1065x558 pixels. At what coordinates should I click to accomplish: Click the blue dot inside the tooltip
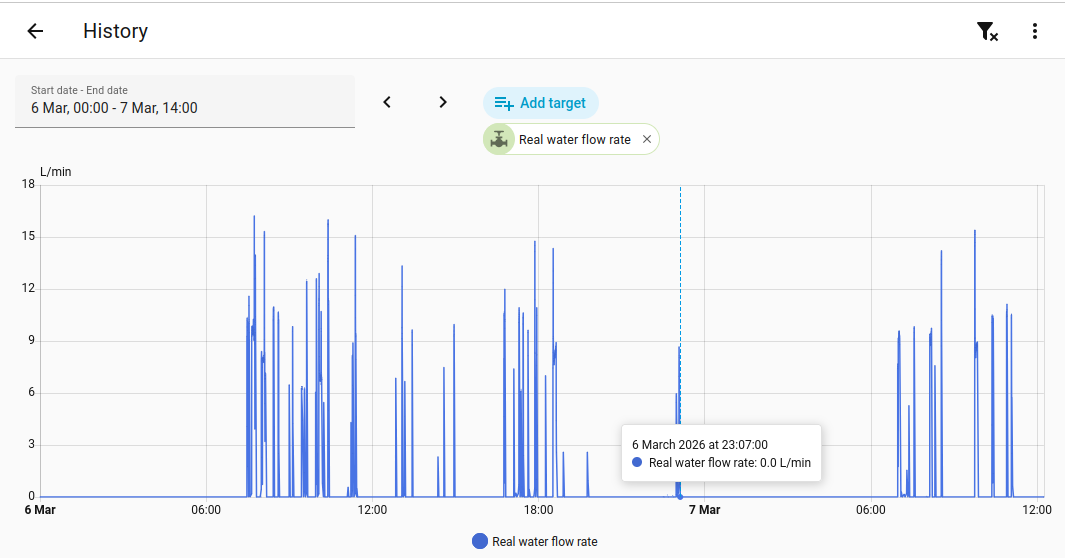pos(637,462)
